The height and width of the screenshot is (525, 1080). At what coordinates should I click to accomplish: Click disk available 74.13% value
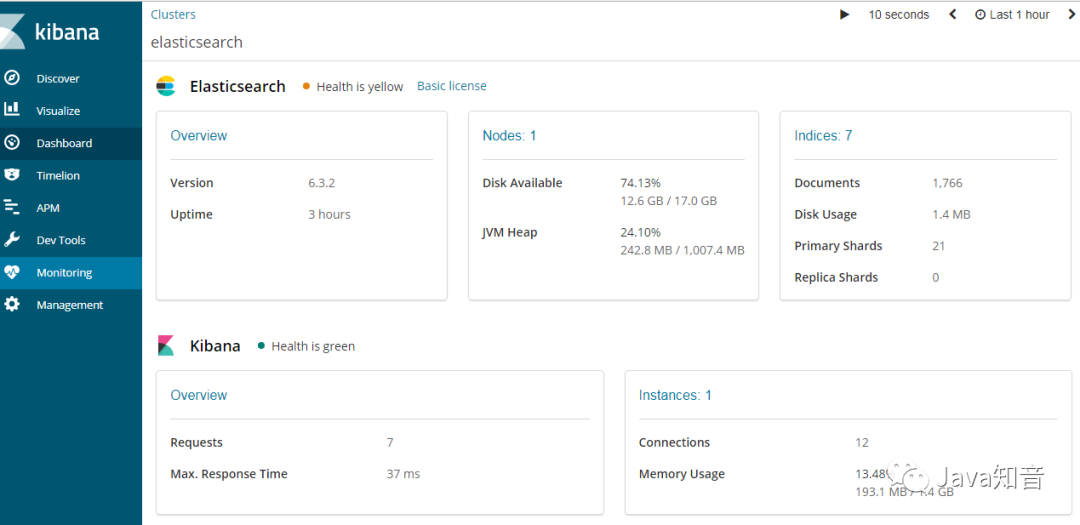(641, 183)
